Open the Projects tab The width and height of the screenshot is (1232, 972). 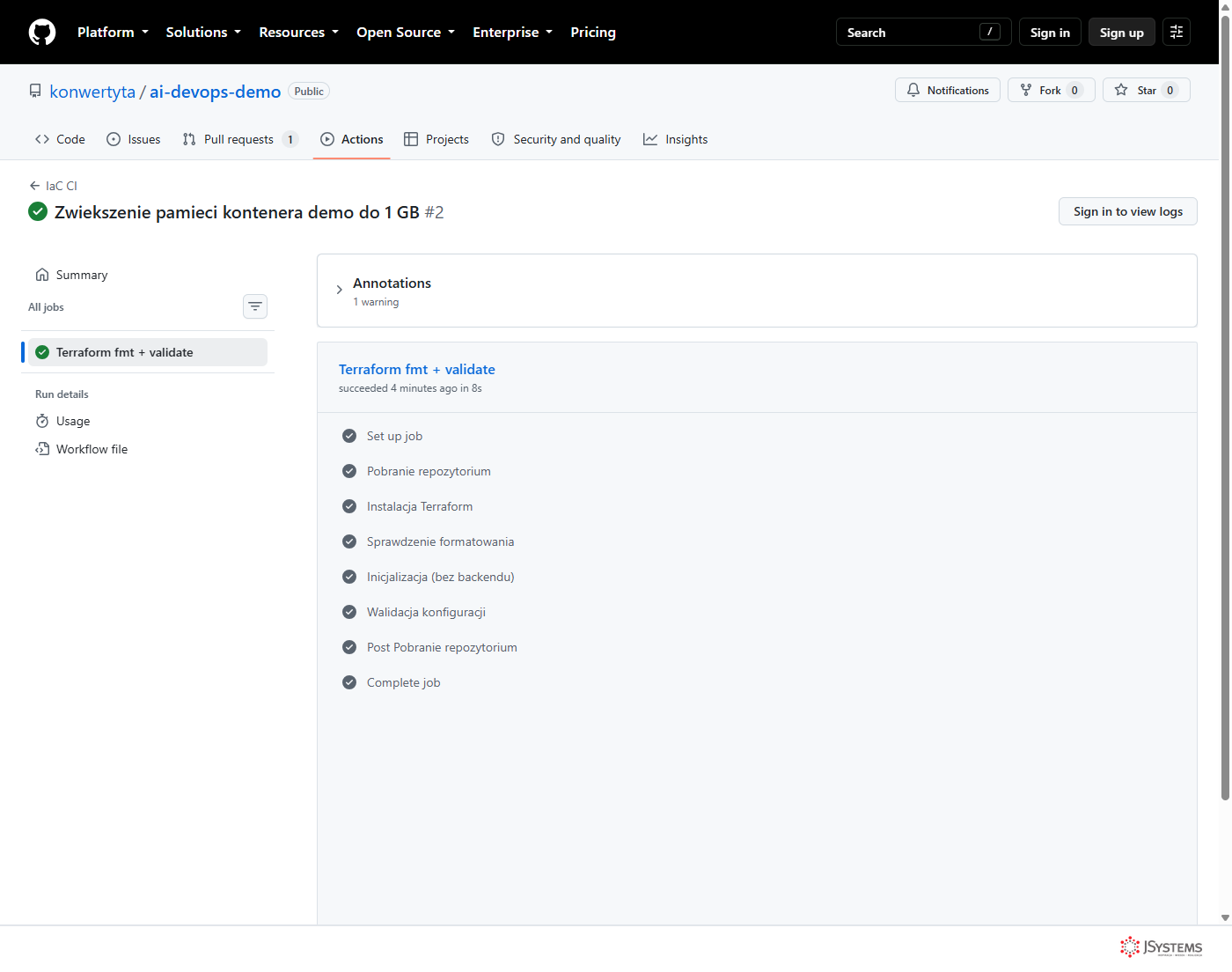point(436,139)
